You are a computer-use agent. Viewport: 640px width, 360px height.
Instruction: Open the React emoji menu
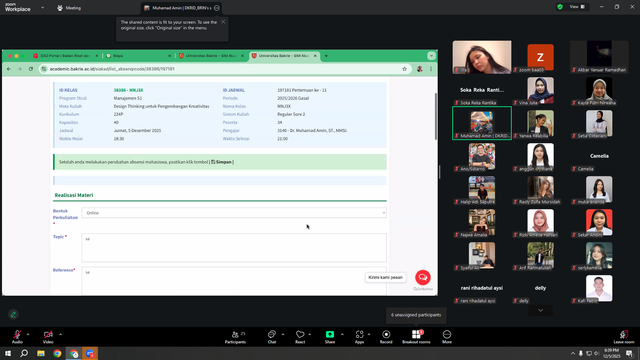click(x=300, y=337)
